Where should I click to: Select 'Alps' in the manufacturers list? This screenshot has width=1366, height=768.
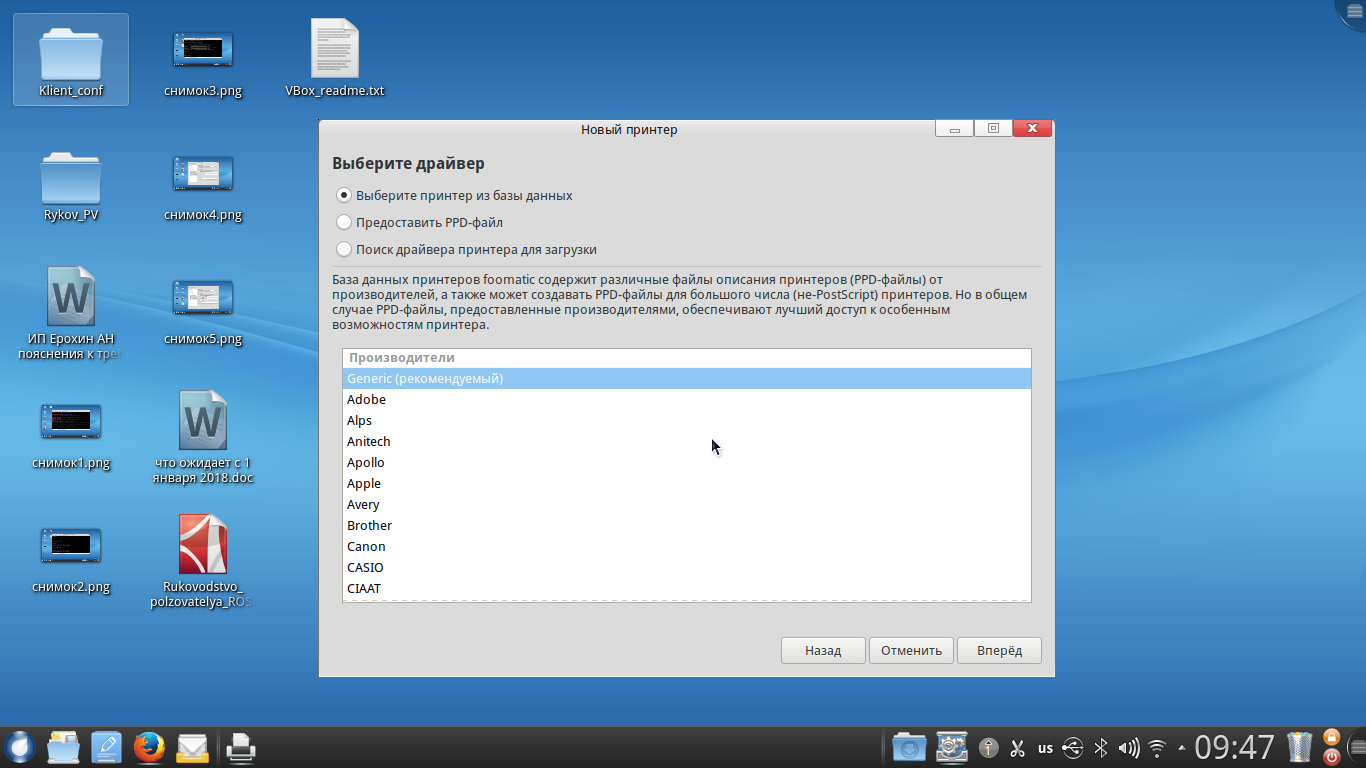pos(686,421)
